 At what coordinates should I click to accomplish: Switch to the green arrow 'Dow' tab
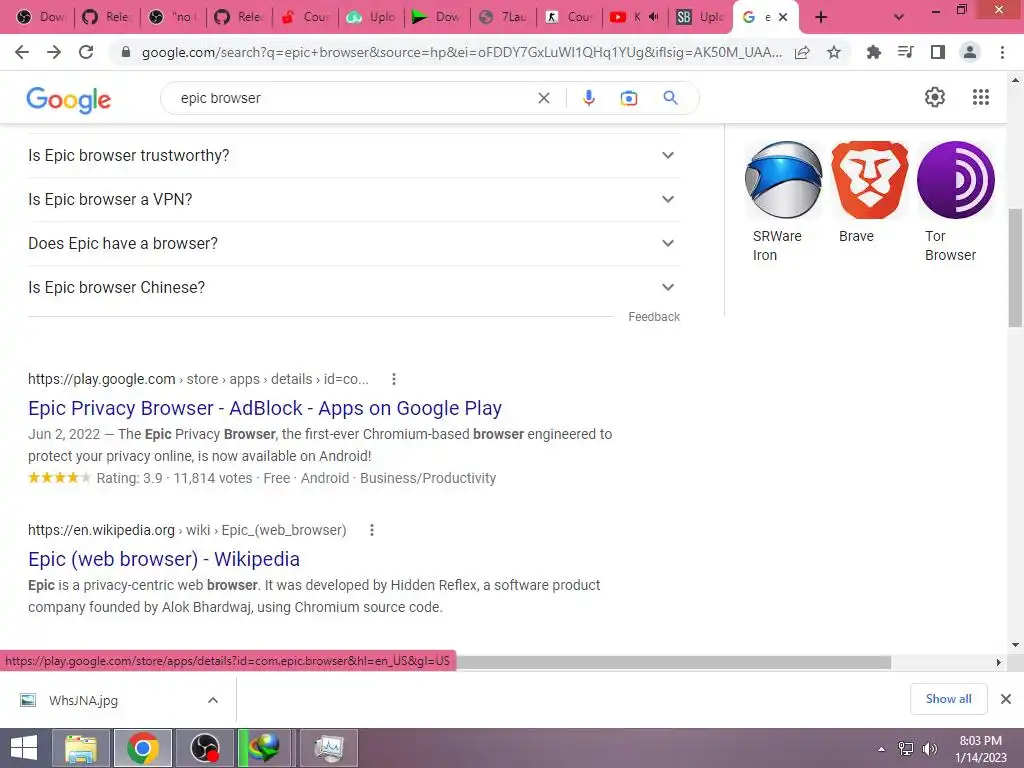pos(437,17)
